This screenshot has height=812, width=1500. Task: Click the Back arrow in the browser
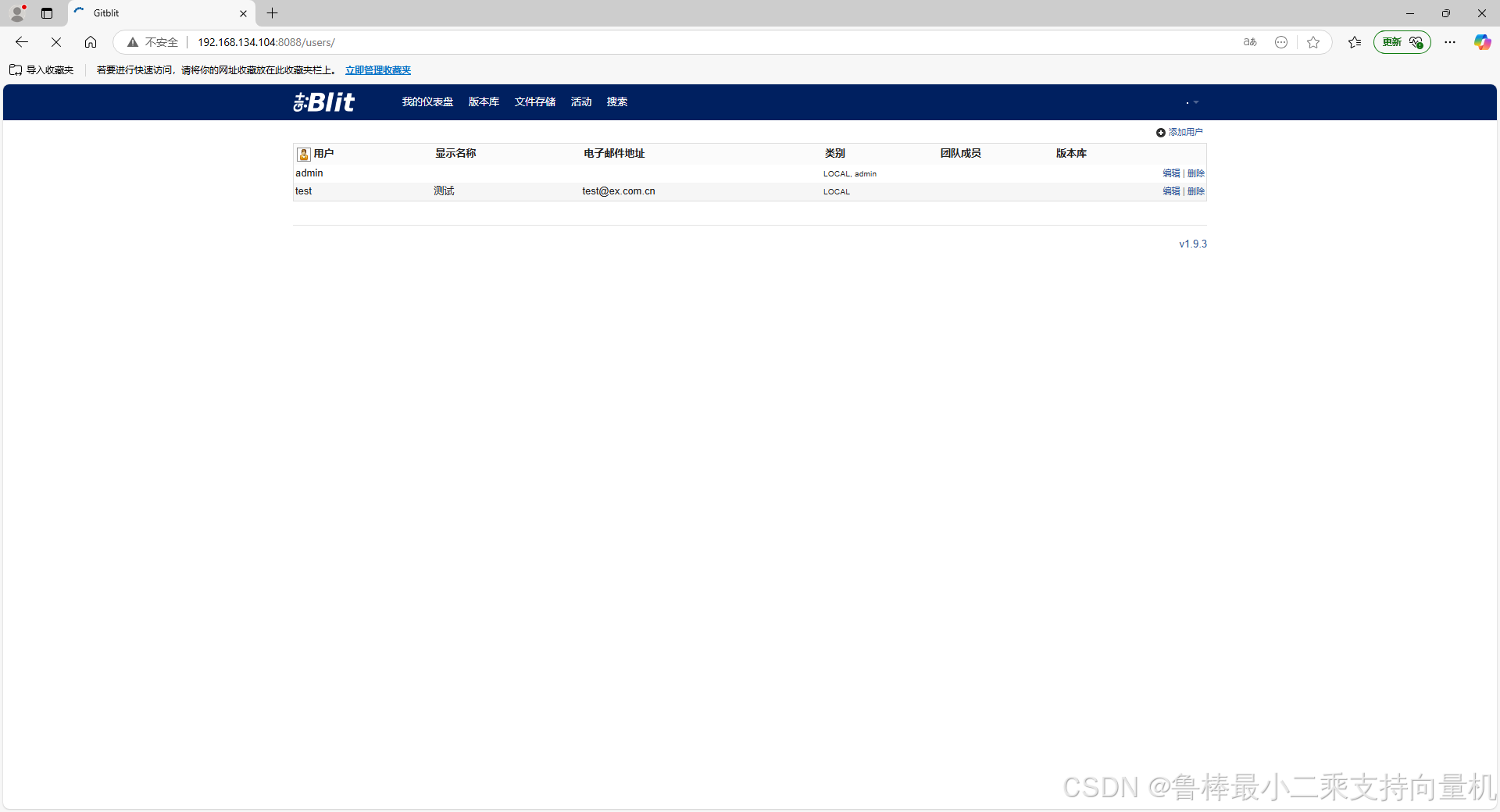click(x=21, y=42)
